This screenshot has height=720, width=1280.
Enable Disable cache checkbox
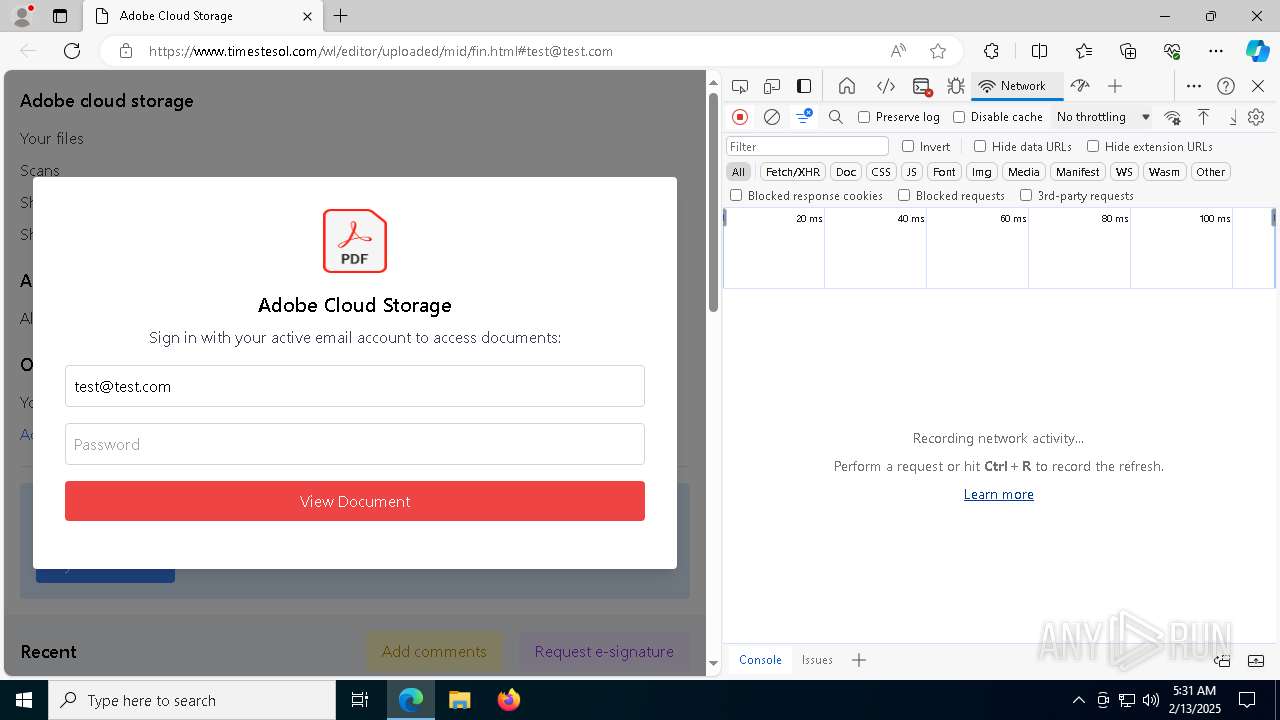pyautogui.click(x=959, y=117)
